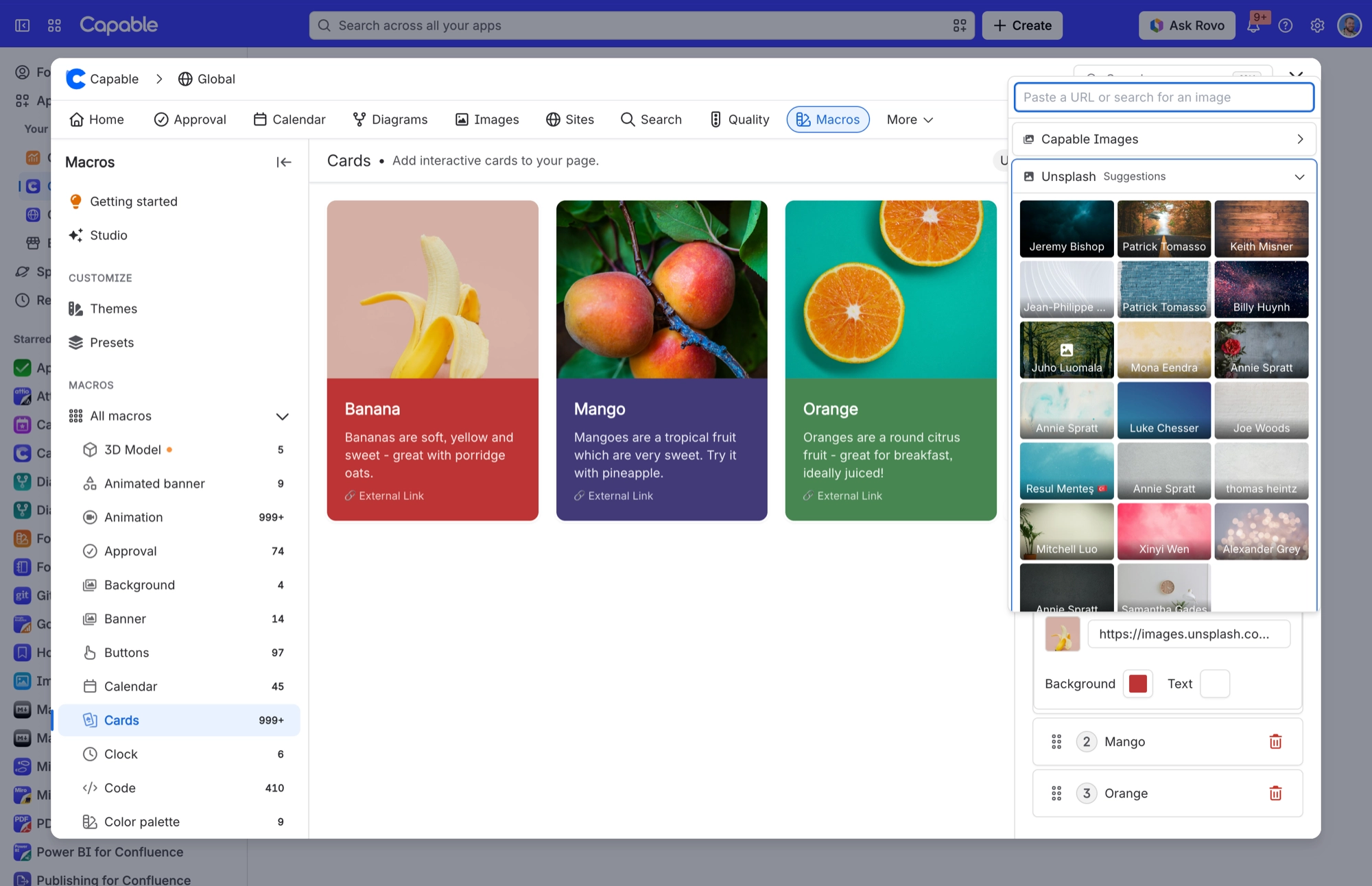This screenshot has height=886, width=1372.
Task: Expand the Capable Images section
Action: (1164, 139)
